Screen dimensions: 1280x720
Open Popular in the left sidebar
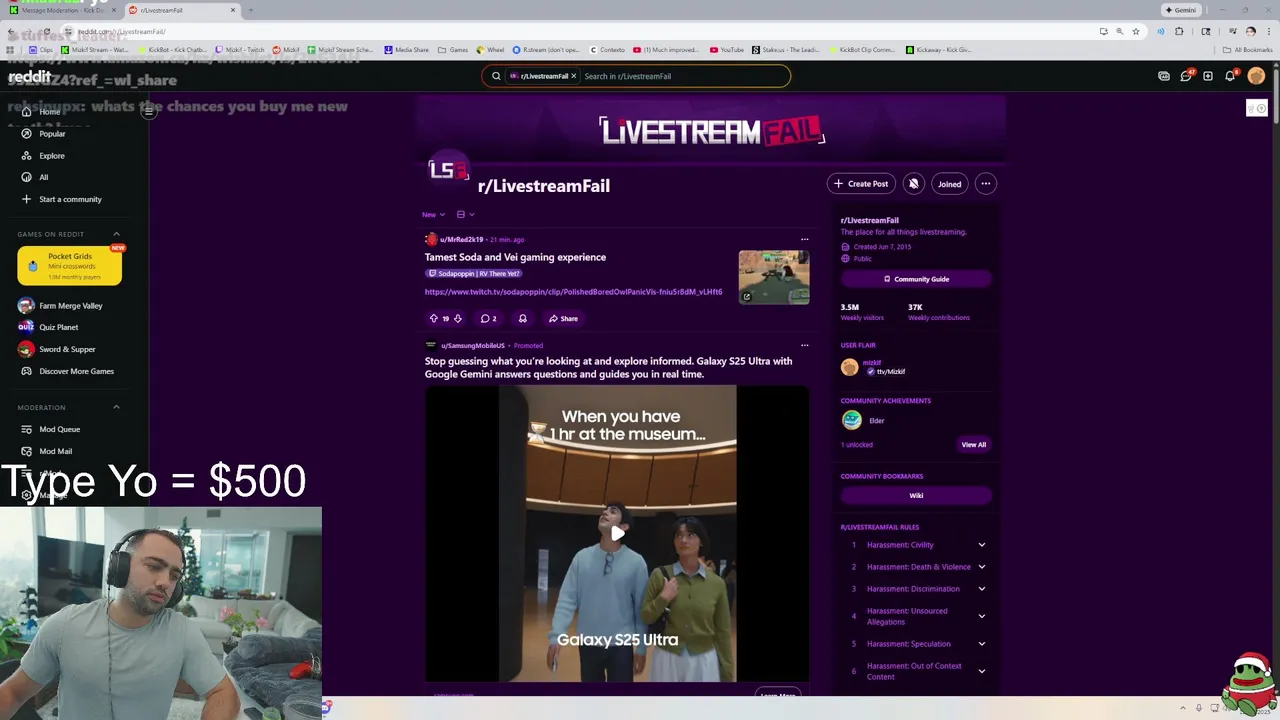pos(52,134)
